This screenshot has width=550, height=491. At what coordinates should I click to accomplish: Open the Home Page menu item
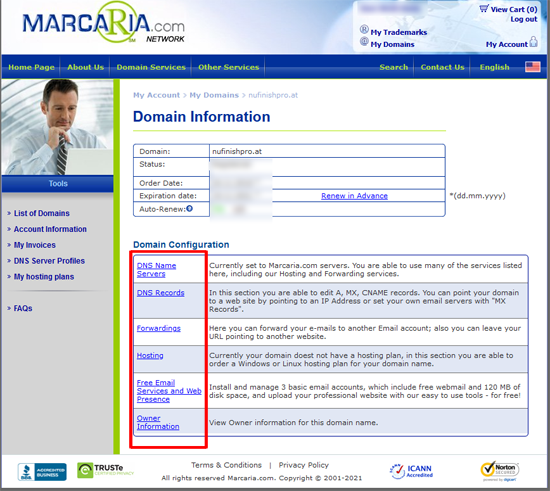tap(31, 67)
